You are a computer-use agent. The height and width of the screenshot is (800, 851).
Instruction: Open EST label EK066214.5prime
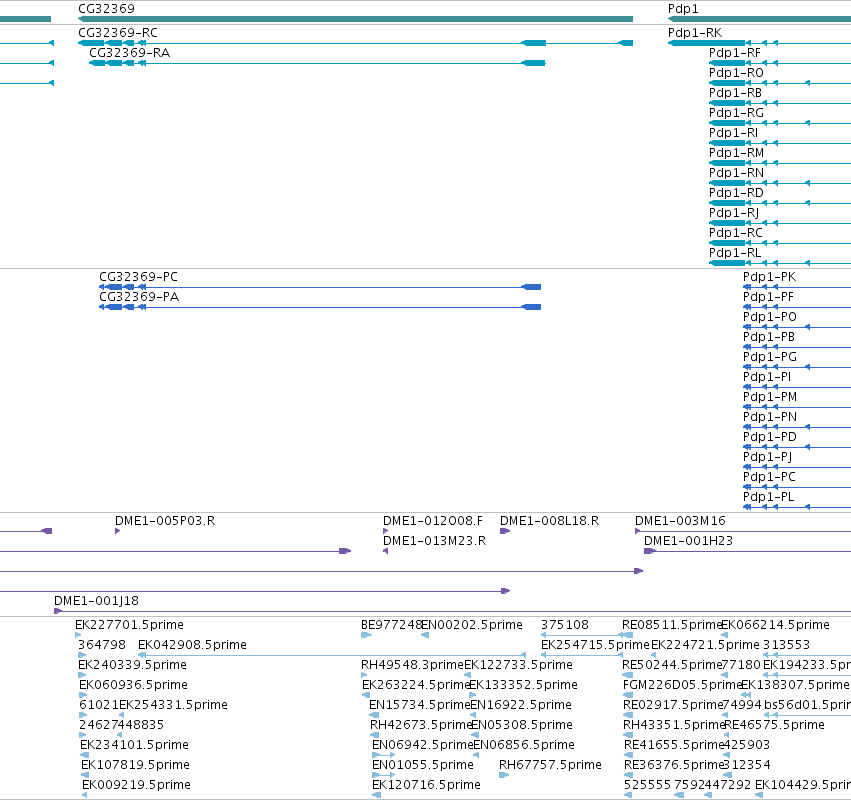(776, 625)
